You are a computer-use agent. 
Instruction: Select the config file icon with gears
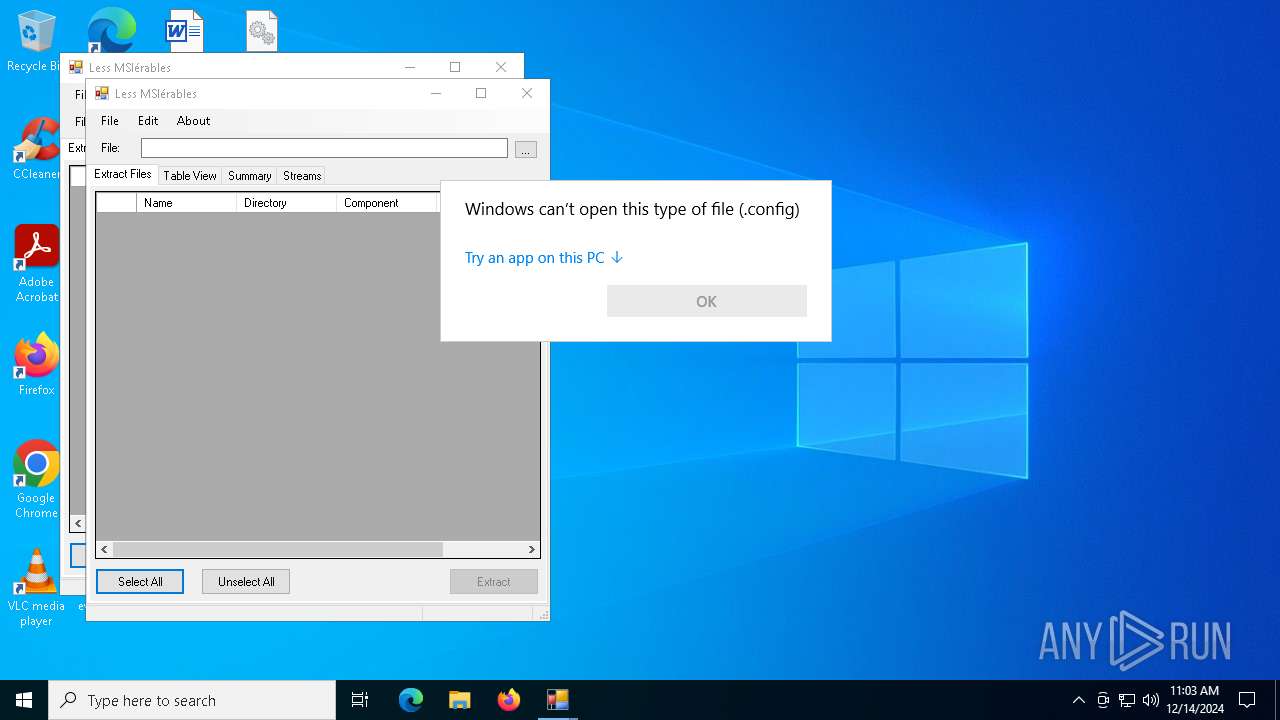[x=262, y=31]
